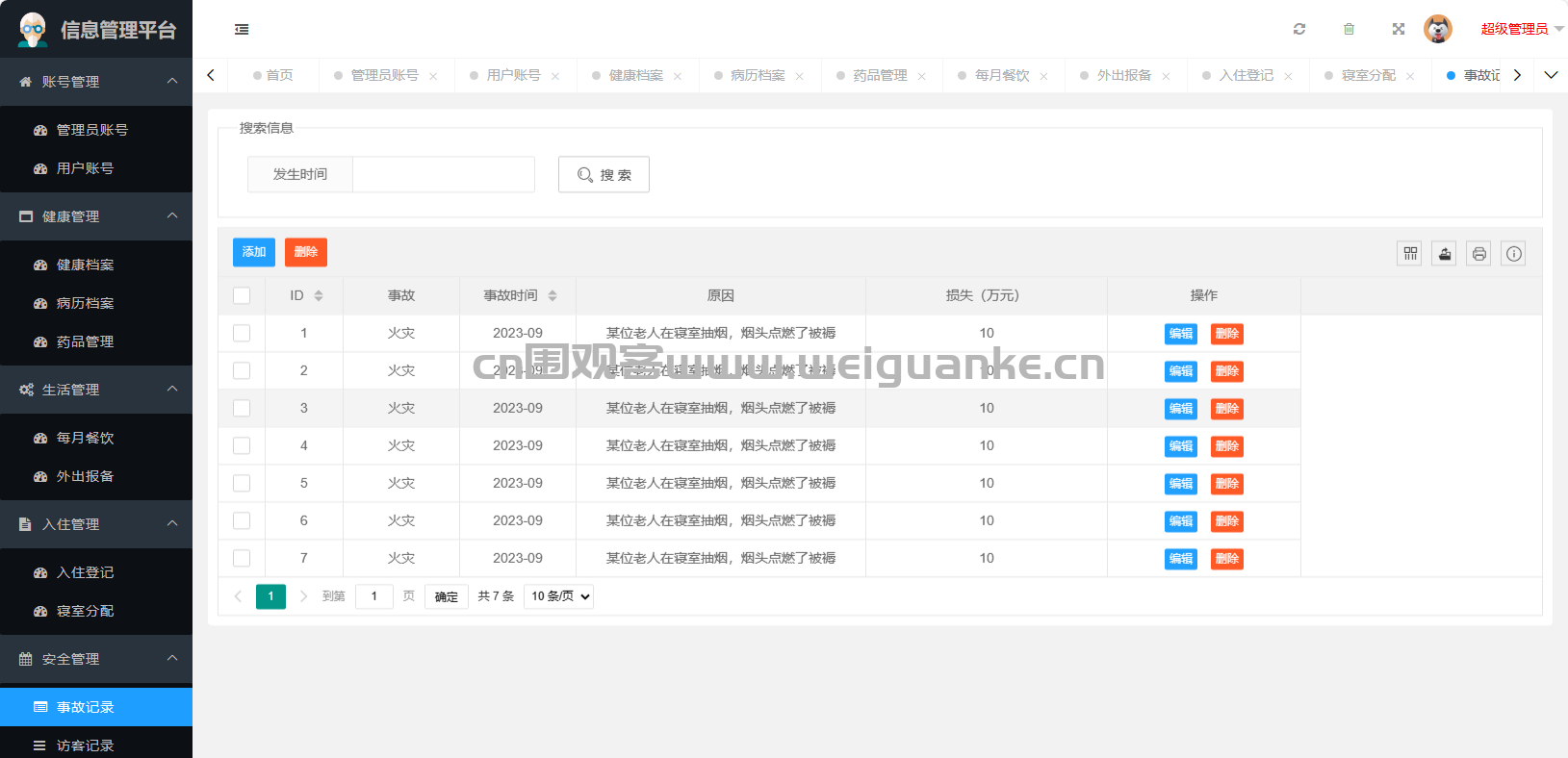
Task: Close the 外出报备 tab
Action: click(1166, 76)
